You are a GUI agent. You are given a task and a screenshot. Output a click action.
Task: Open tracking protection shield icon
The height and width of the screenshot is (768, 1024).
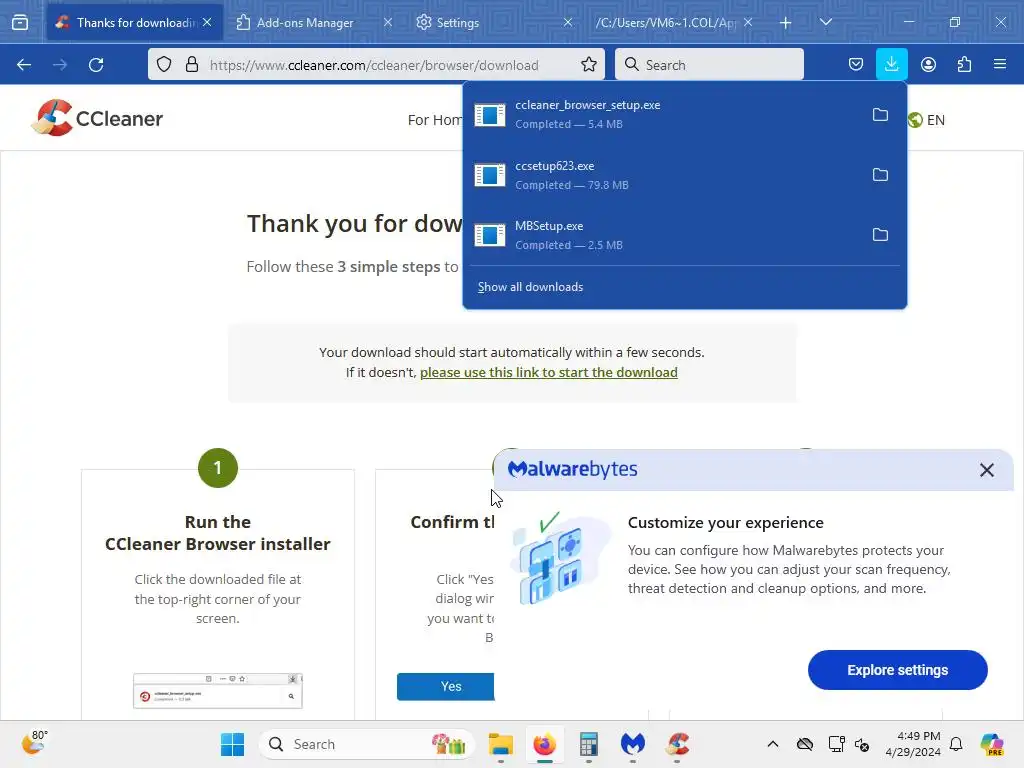[164, 65]
